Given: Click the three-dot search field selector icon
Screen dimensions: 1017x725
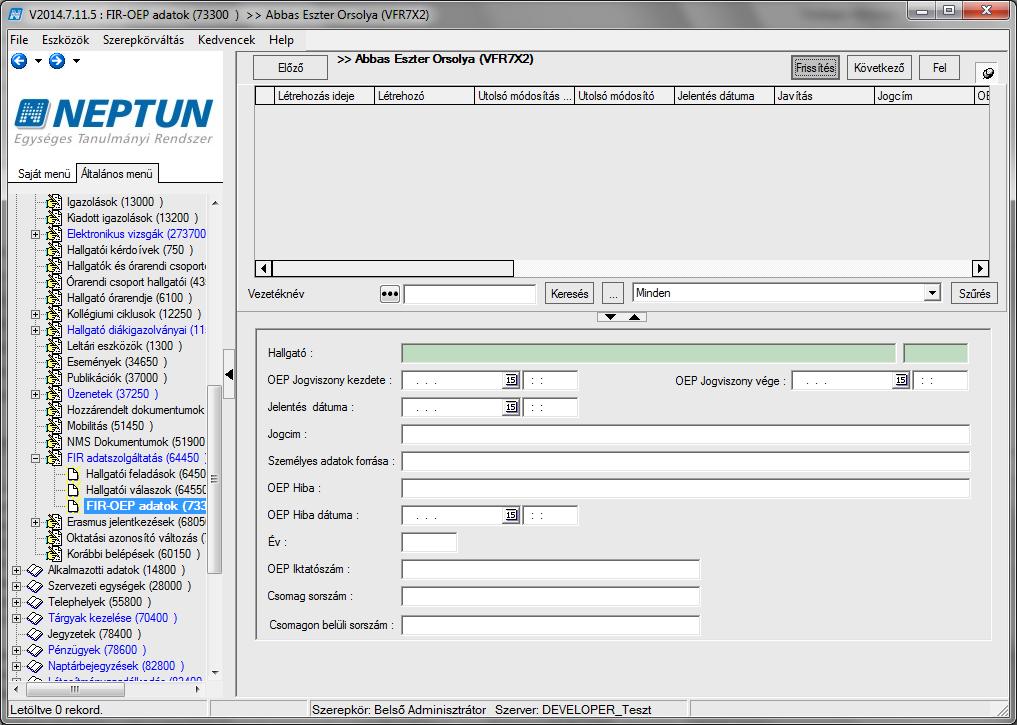Looking at the screenshot, I should (x=389, y=294).
